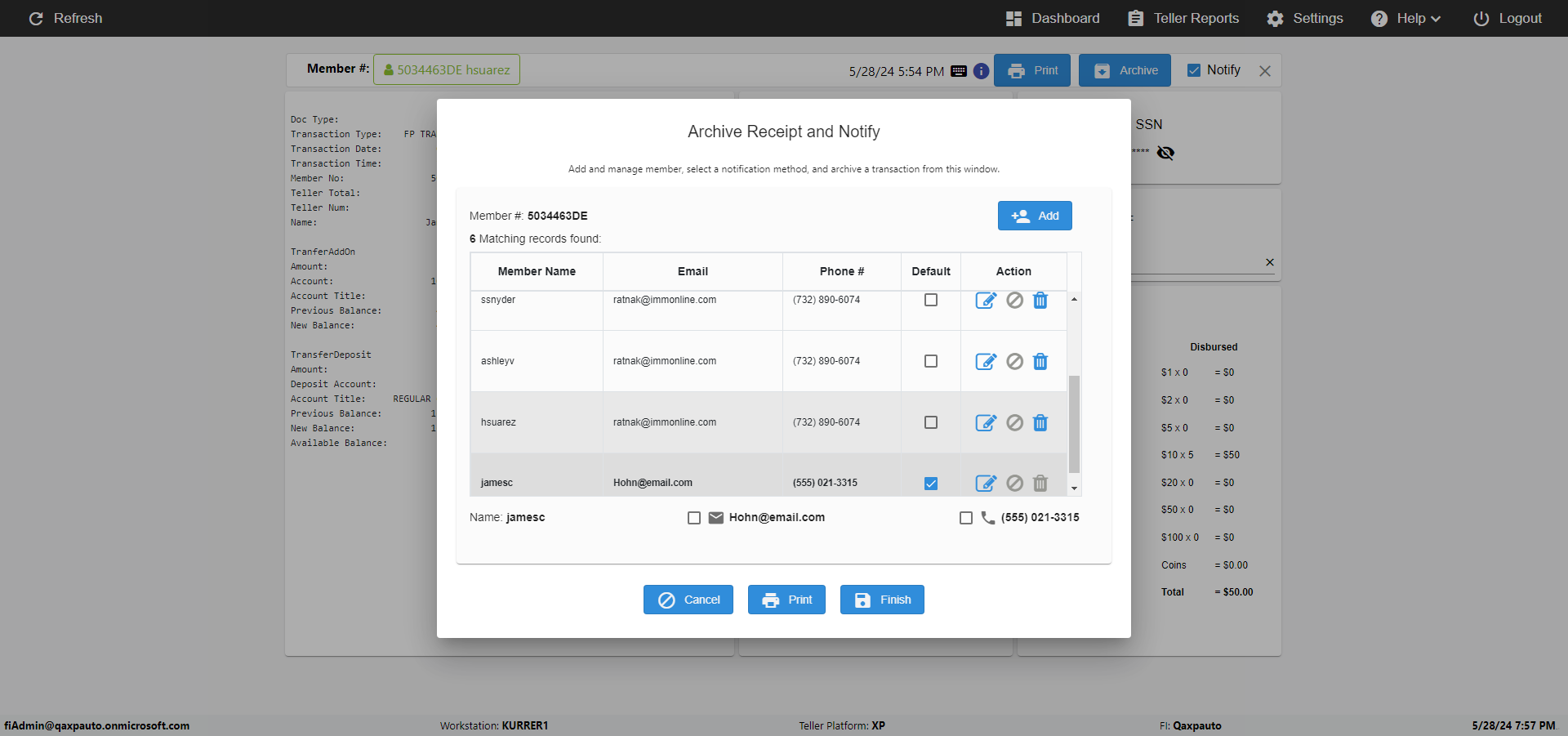Click the fiAdmin account email in status bar
This screenshot has width=1568, height=736.
click(x=96, y=725)
